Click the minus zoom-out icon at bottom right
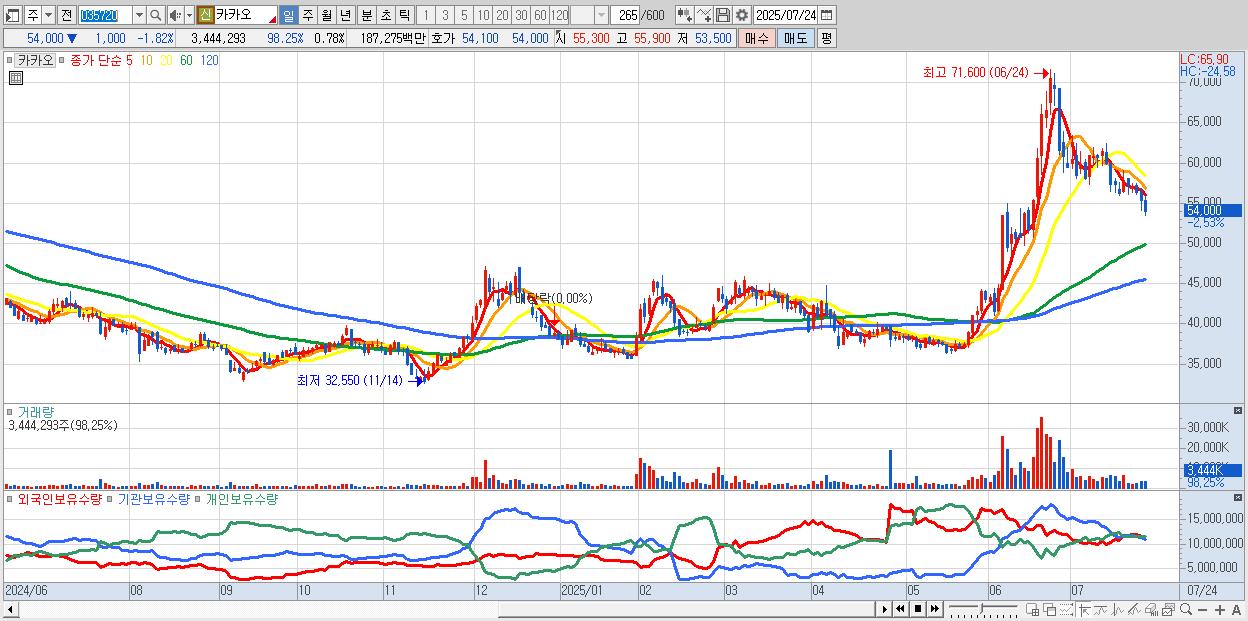The image size is (1248, 621). 1203,610
